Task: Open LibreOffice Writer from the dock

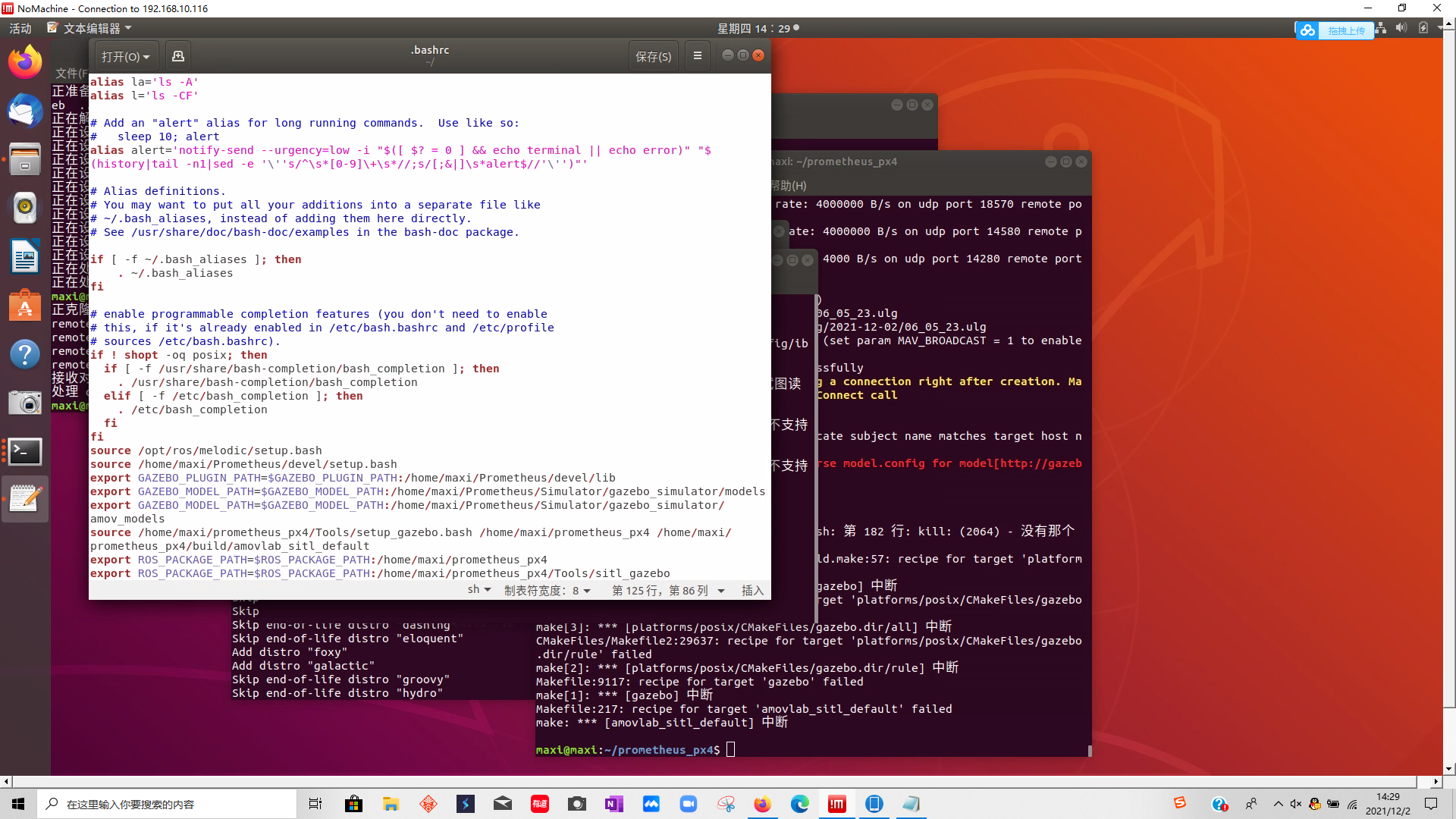Action: pyautogui.click(x=25, y=256)
